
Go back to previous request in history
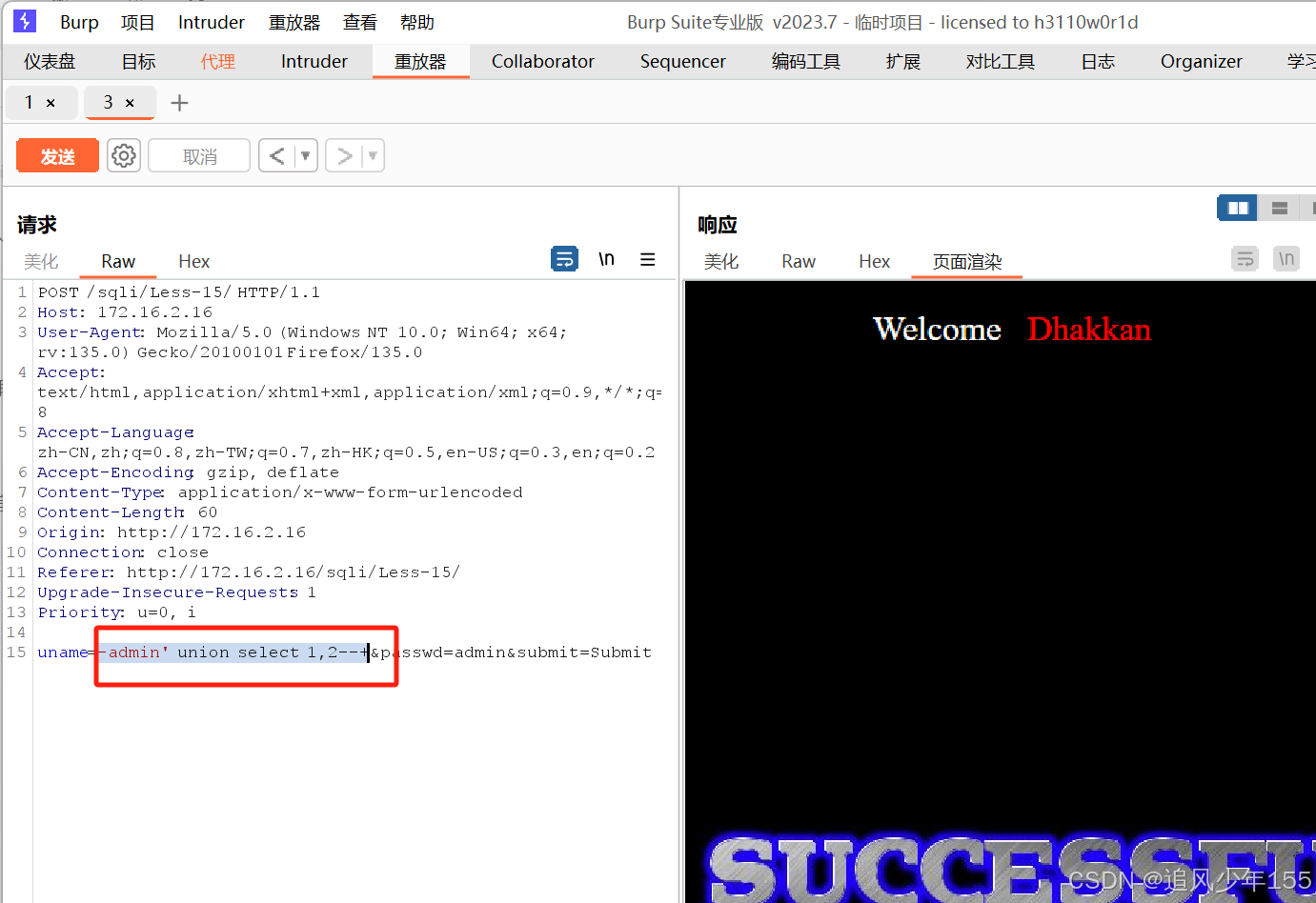point(276,155)
